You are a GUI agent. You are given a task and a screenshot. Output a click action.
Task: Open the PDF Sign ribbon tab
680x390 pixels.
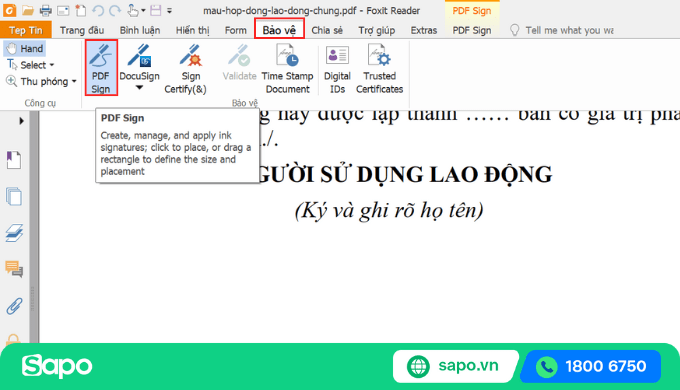(x=472, y=30)
